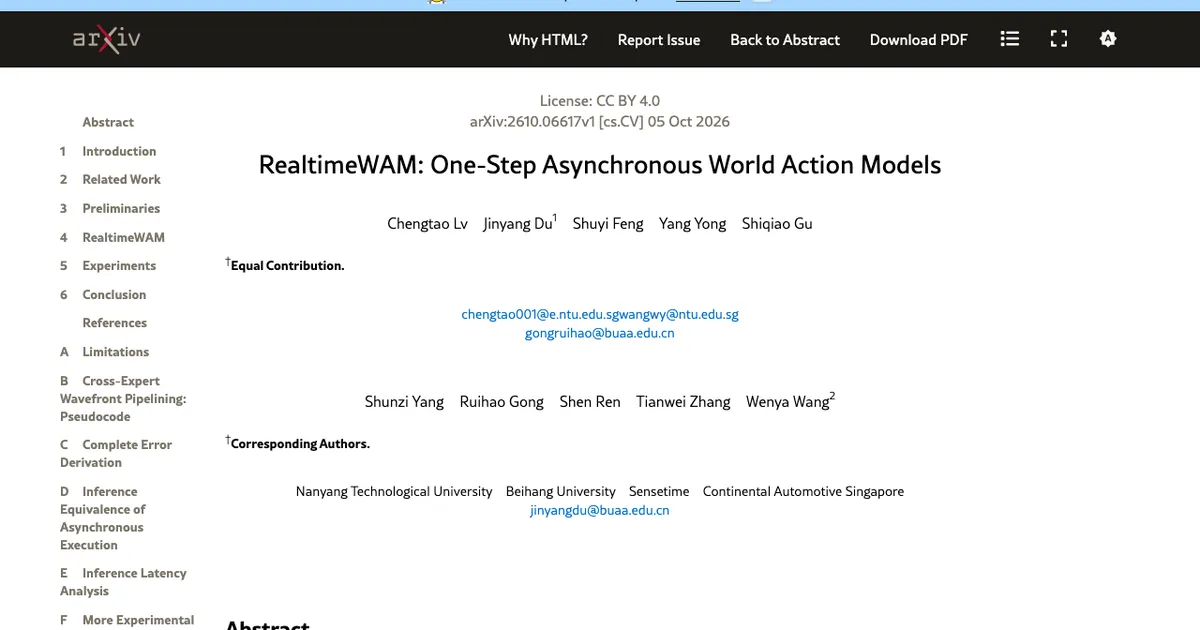Click the paper title RealtimeWAM heading
Screen dimensions: 1200x630
600,165
